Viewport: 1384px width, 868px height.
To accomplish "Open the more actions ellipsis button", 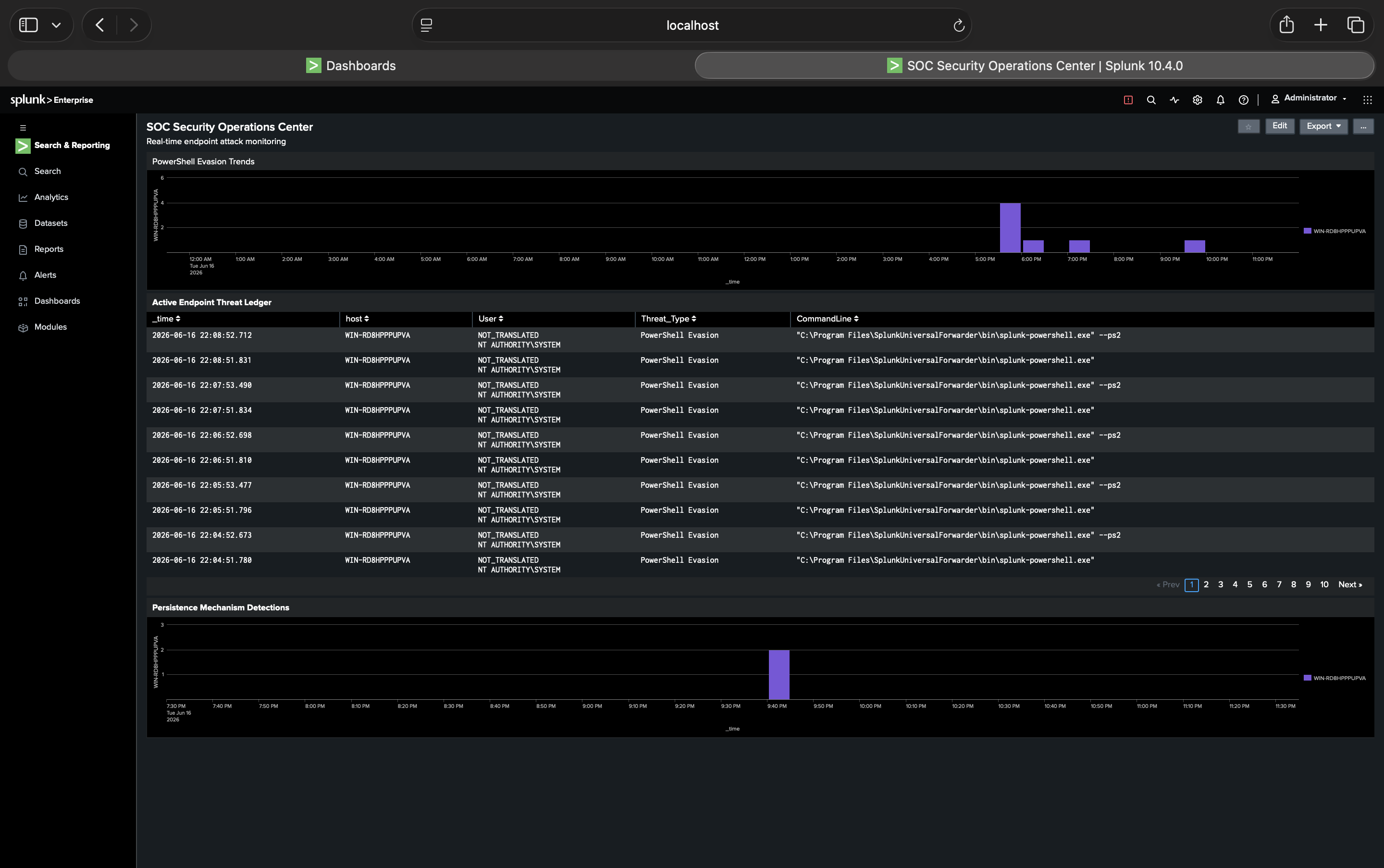I will [x=1363, y=126].
